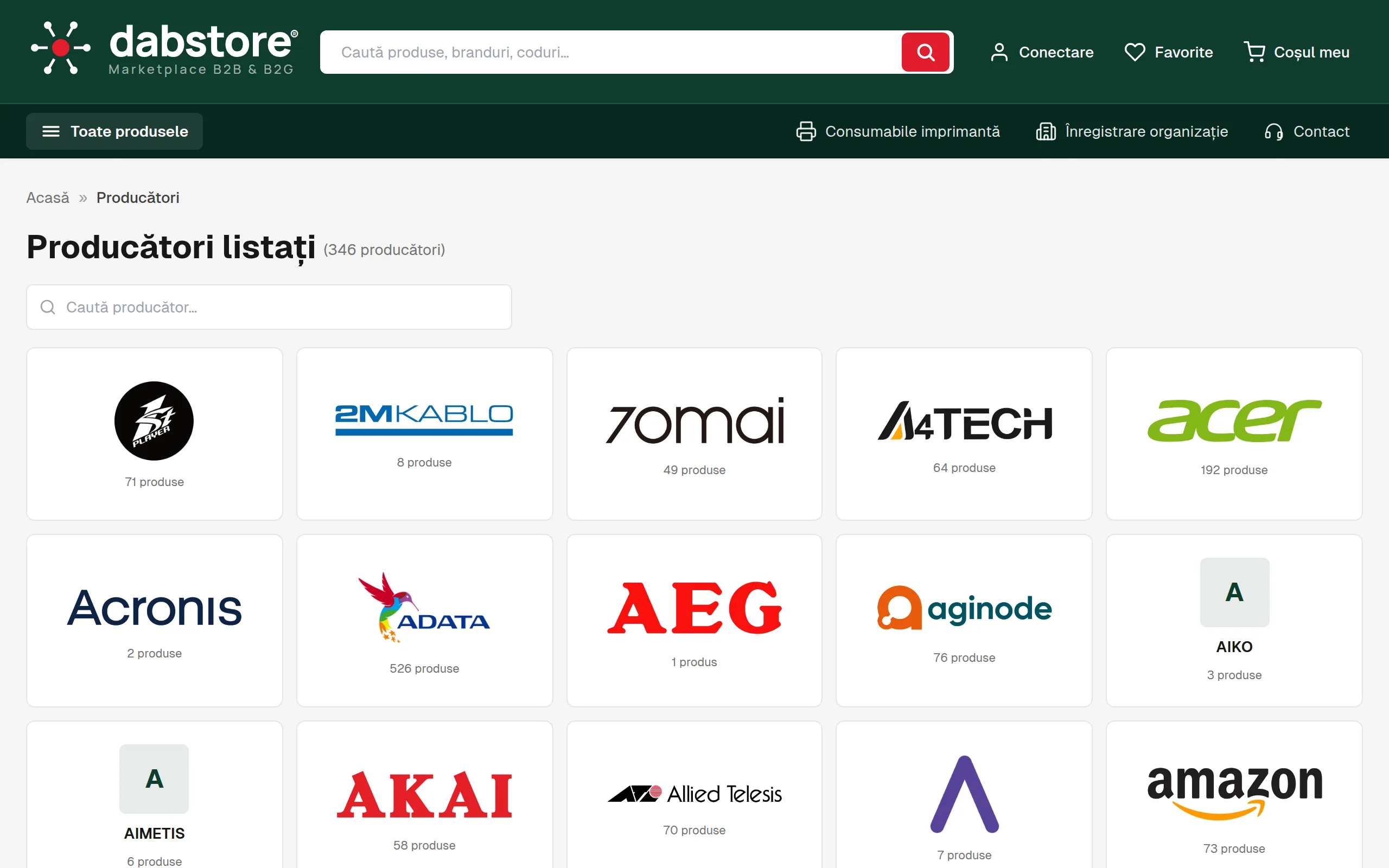Click the 6 produse label under AIMETIS
The height and width of the screenshot is (868, 1389).
tap(155, 861)
